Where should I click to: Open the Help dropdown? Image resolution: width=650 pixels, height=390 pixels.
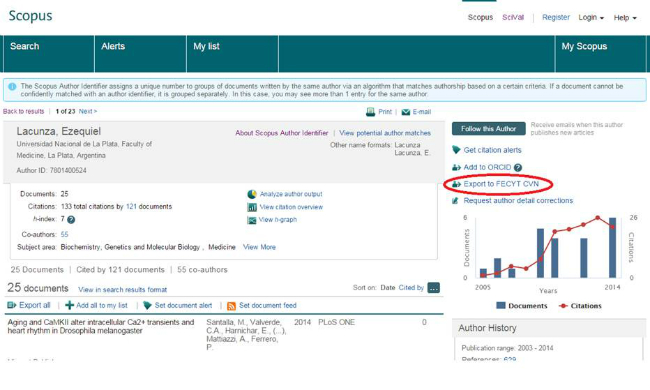(625, 17)
